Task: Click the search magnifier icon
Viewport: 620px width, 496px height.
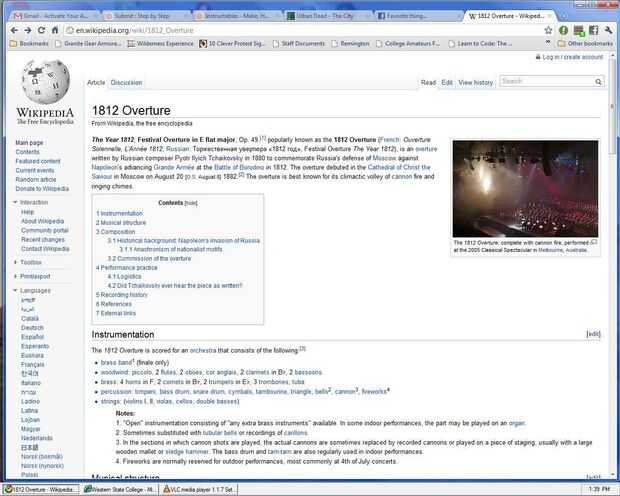Action: tap(598, 81)
